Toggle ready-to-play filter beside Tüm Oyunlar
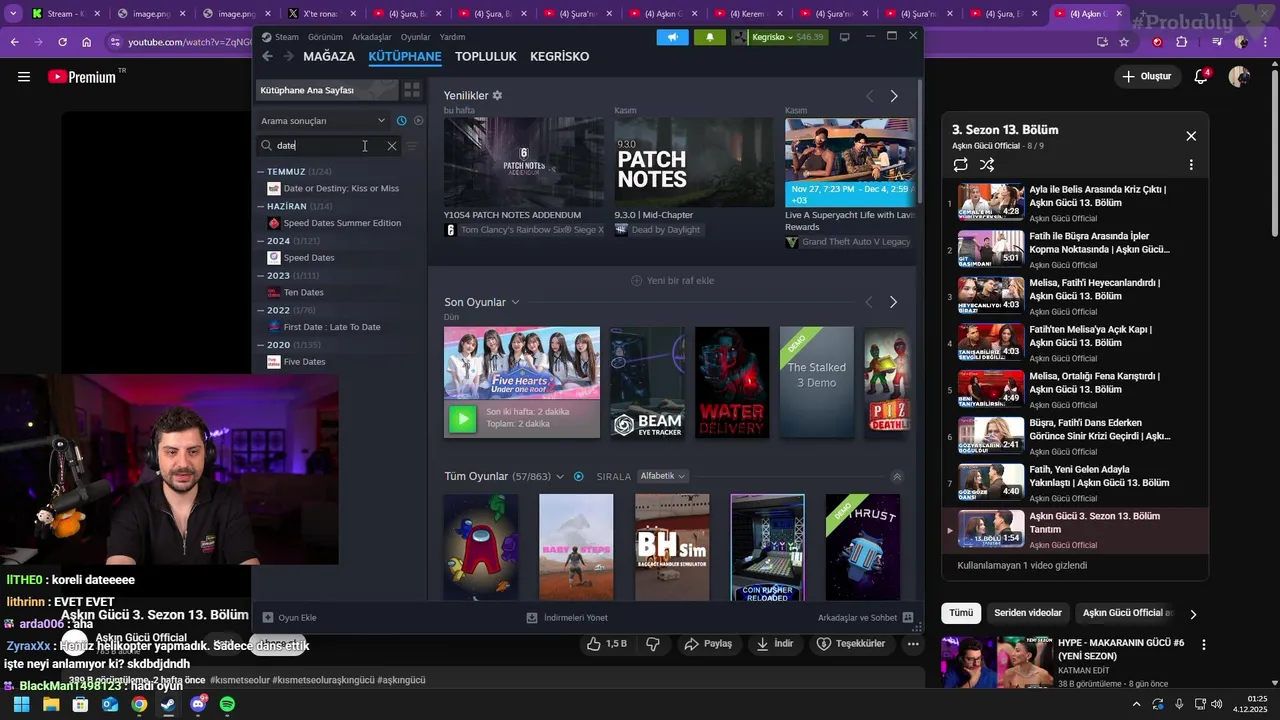 pos(578,477)
